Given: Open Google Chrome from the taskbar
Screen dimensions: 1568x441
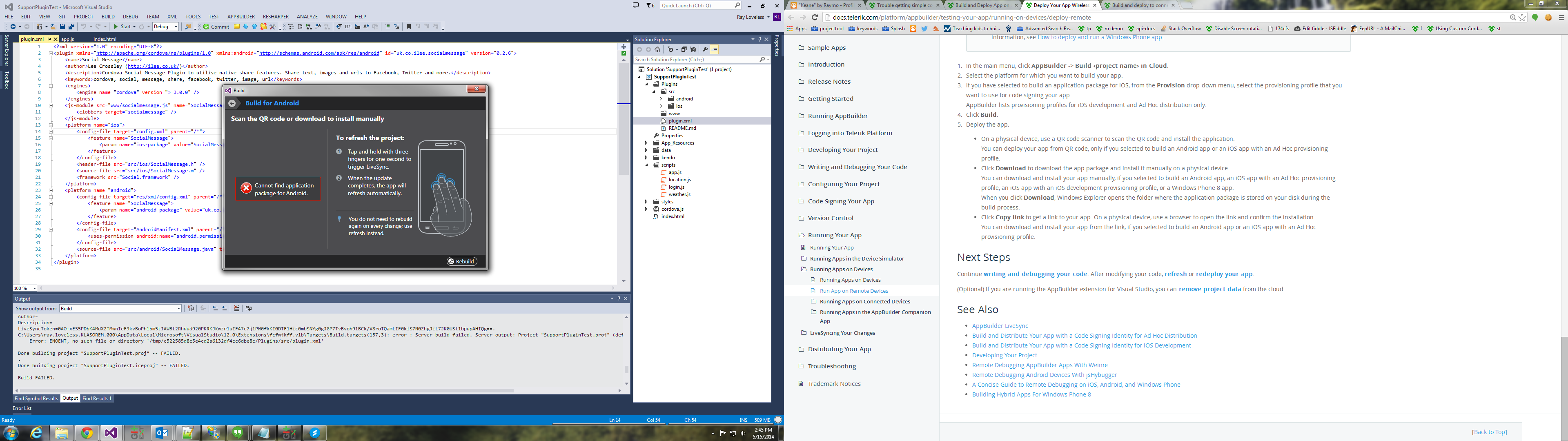Looking at the screenshot, I should click(87, 433).
